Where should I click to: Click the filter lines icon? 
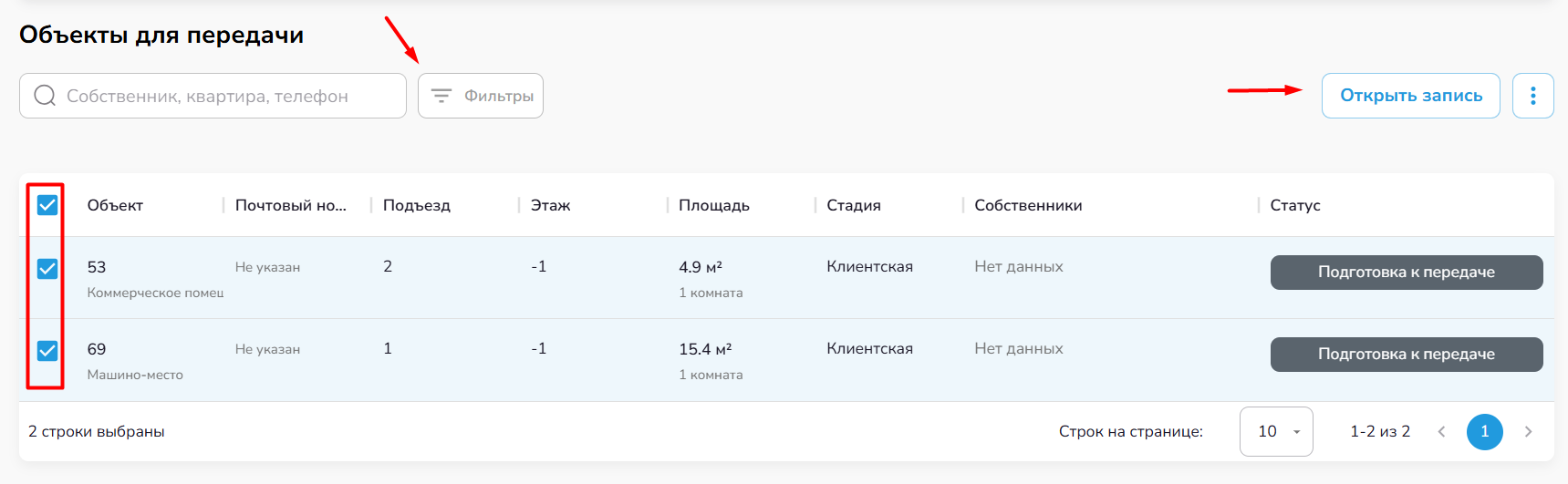441,96
